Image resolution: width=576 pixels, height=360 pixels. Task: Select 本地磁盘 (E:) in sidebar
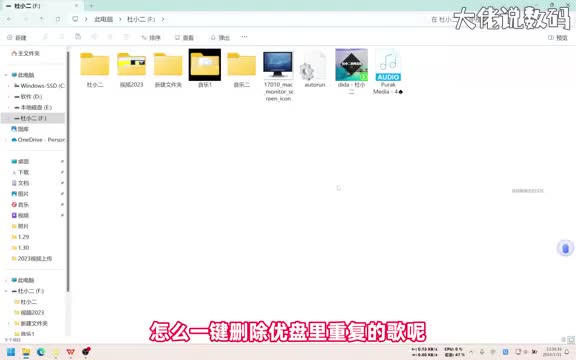33,107
